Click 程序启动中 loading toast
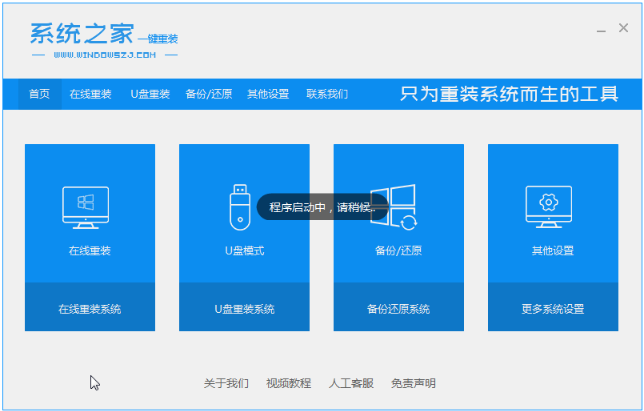 tap(322, 207)
